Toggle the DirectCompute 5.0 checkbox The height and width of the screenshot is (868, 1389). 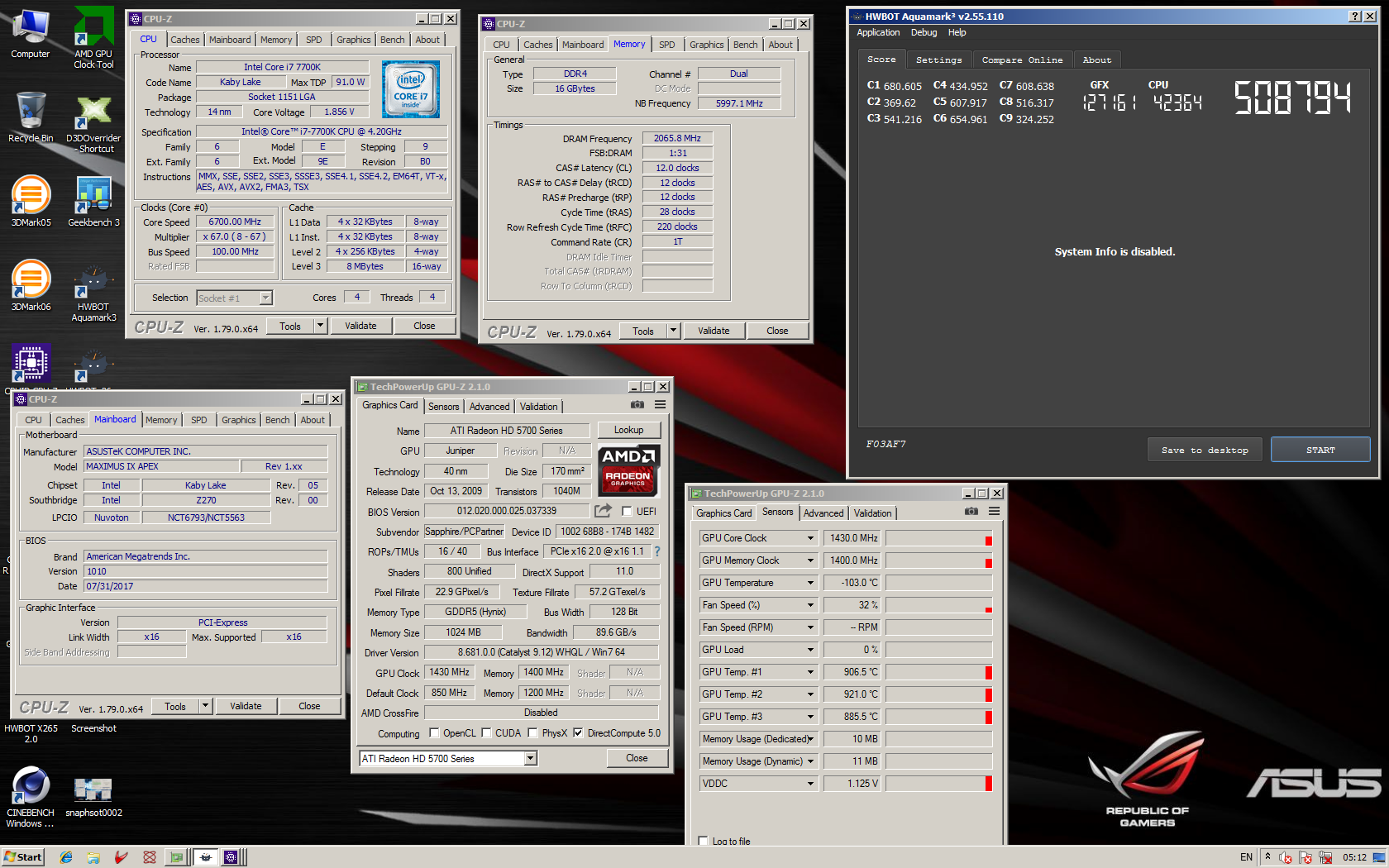click(x=579, y=733)
